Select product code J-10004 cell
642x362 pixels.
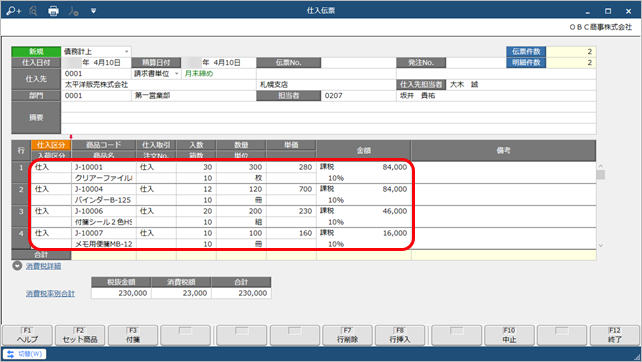click(104, 189)
